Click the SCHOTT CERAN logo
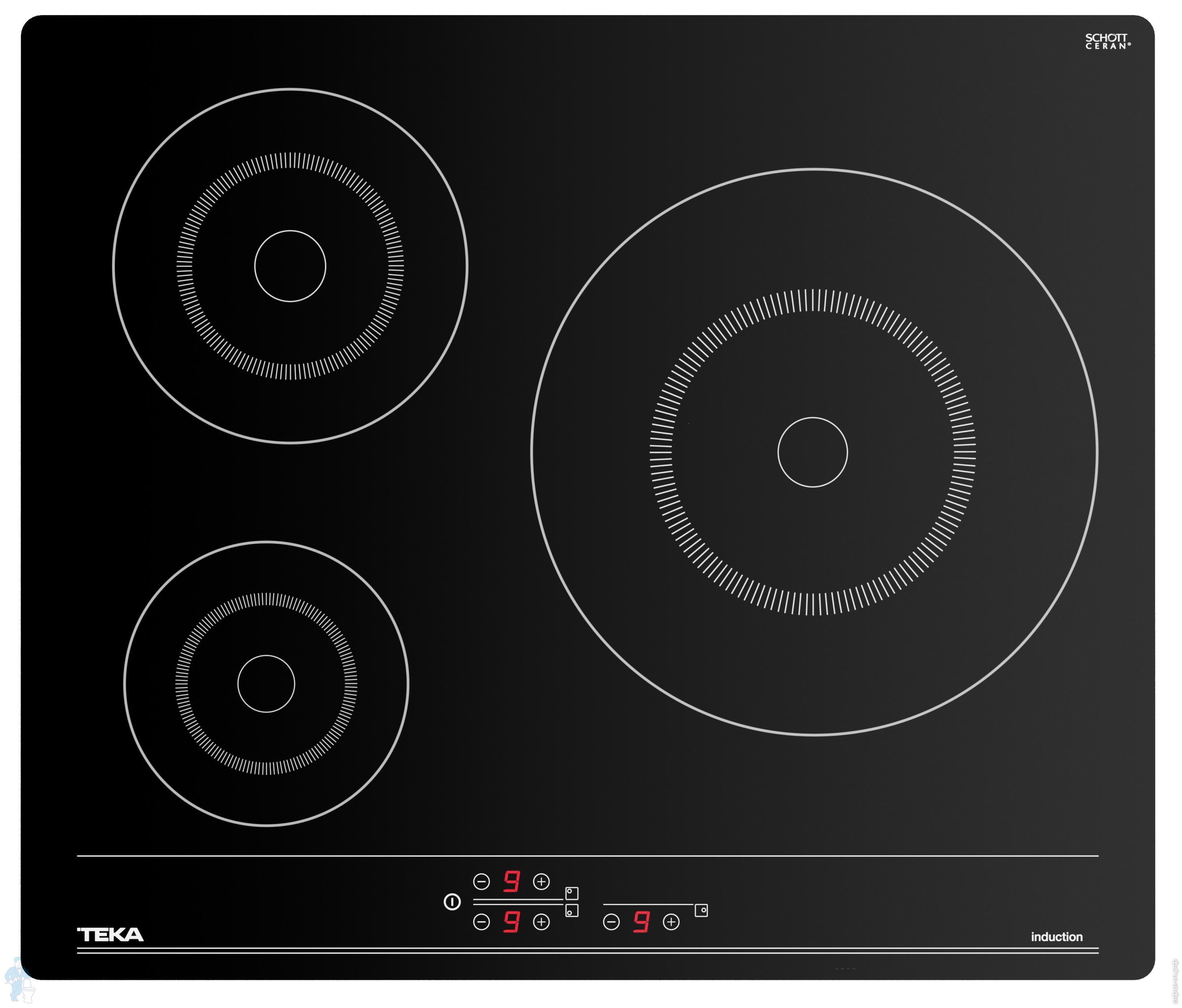1182x1008 pixels. (x=1107, y=42)
